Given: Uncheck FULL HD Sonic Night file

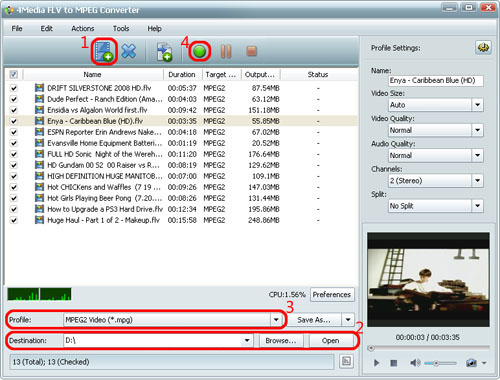Looking at the screenshot, I should (14, 154).
